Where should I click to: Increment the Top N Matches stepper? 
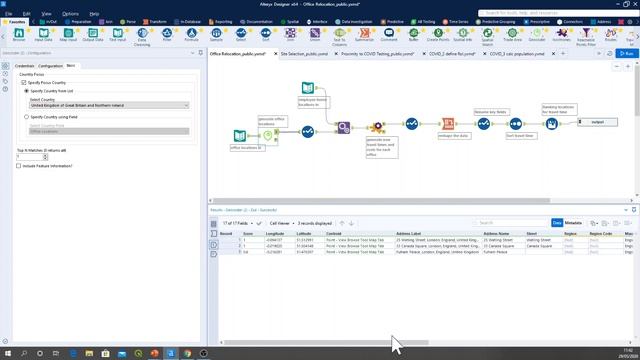[45, 155]
